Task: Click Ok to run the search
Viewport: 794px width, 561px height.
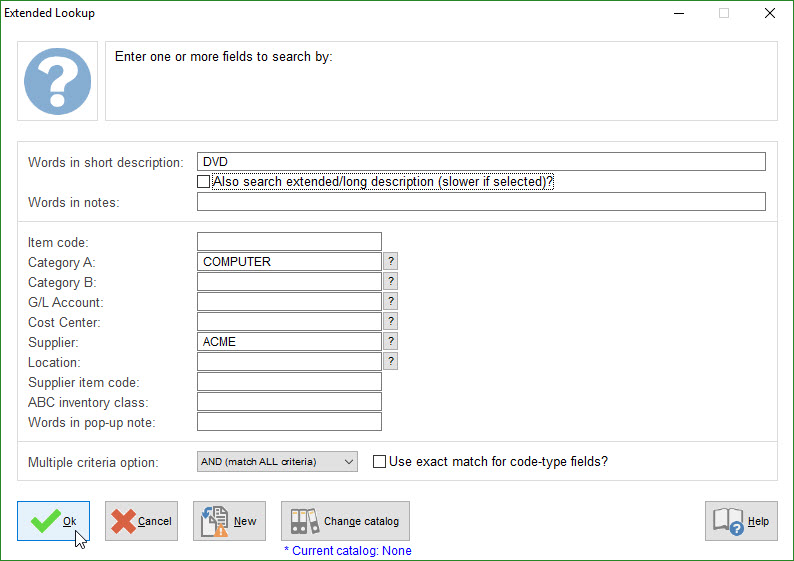Action: point(53,521)
